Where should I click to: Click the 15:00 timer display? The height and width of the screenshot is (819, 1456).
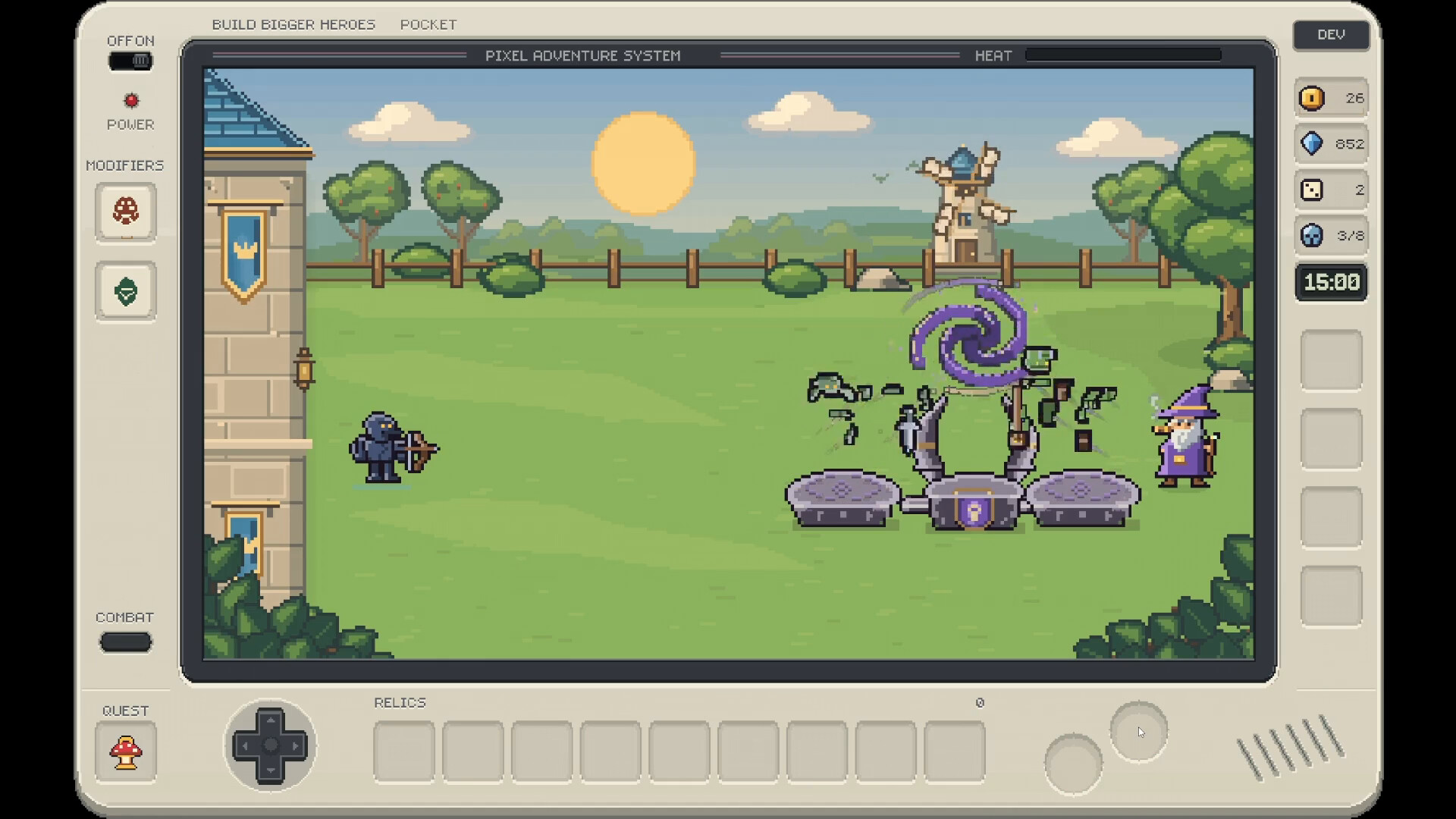pos(1332,282)
